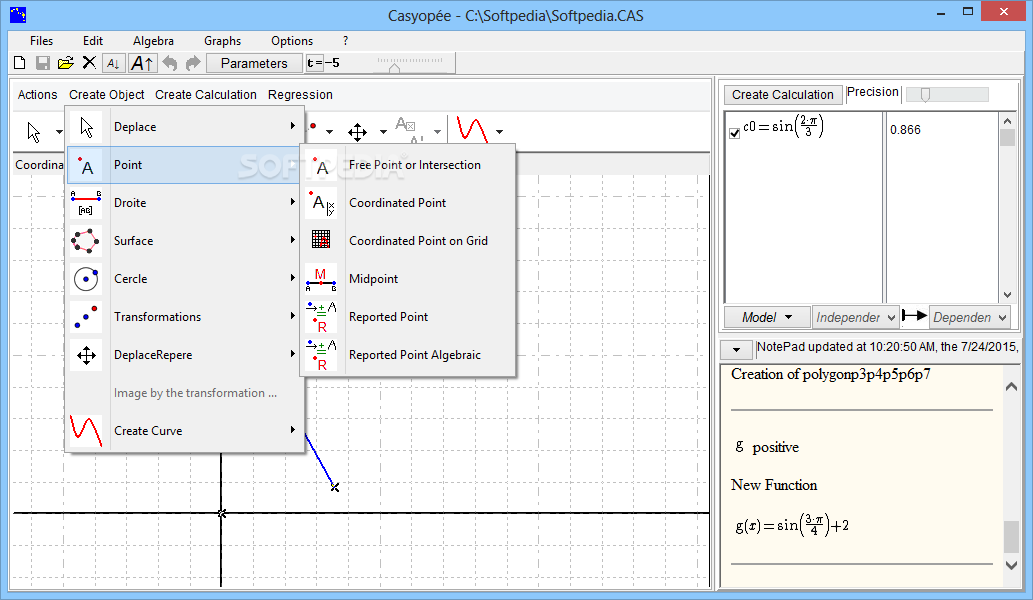The width and height of the screenshot is (1033, 600).
Task: Click the Precision label
Action: [872, 92]
